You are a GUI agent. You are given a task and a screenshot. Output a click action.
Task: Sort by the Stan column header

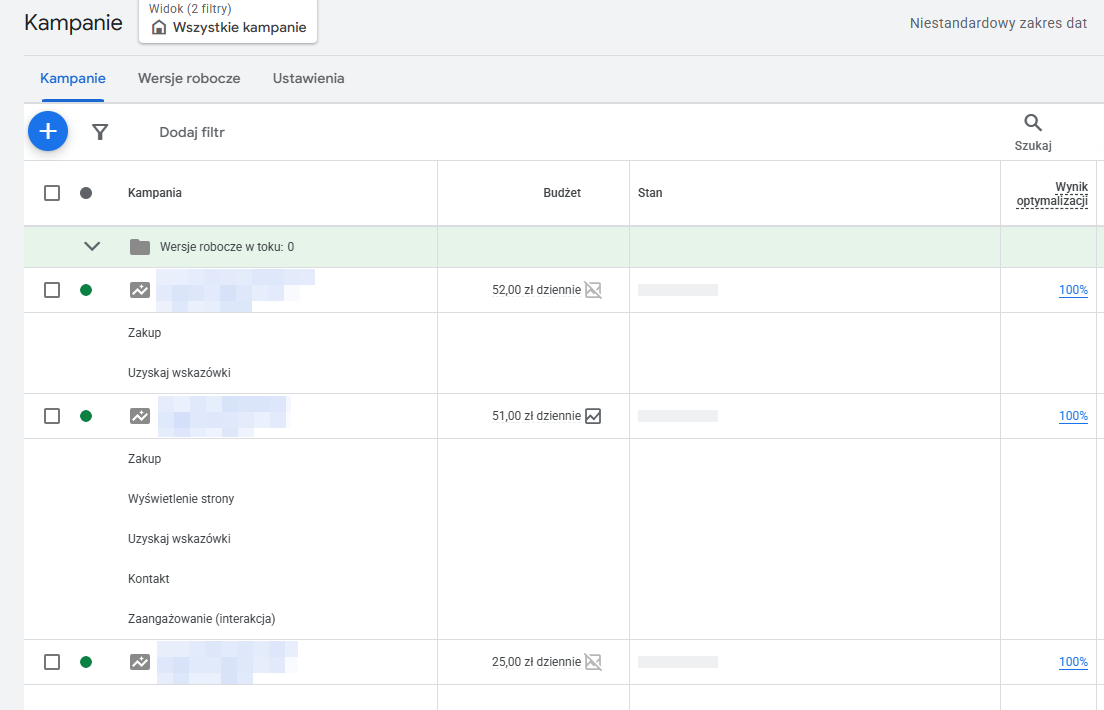(650, 192)
